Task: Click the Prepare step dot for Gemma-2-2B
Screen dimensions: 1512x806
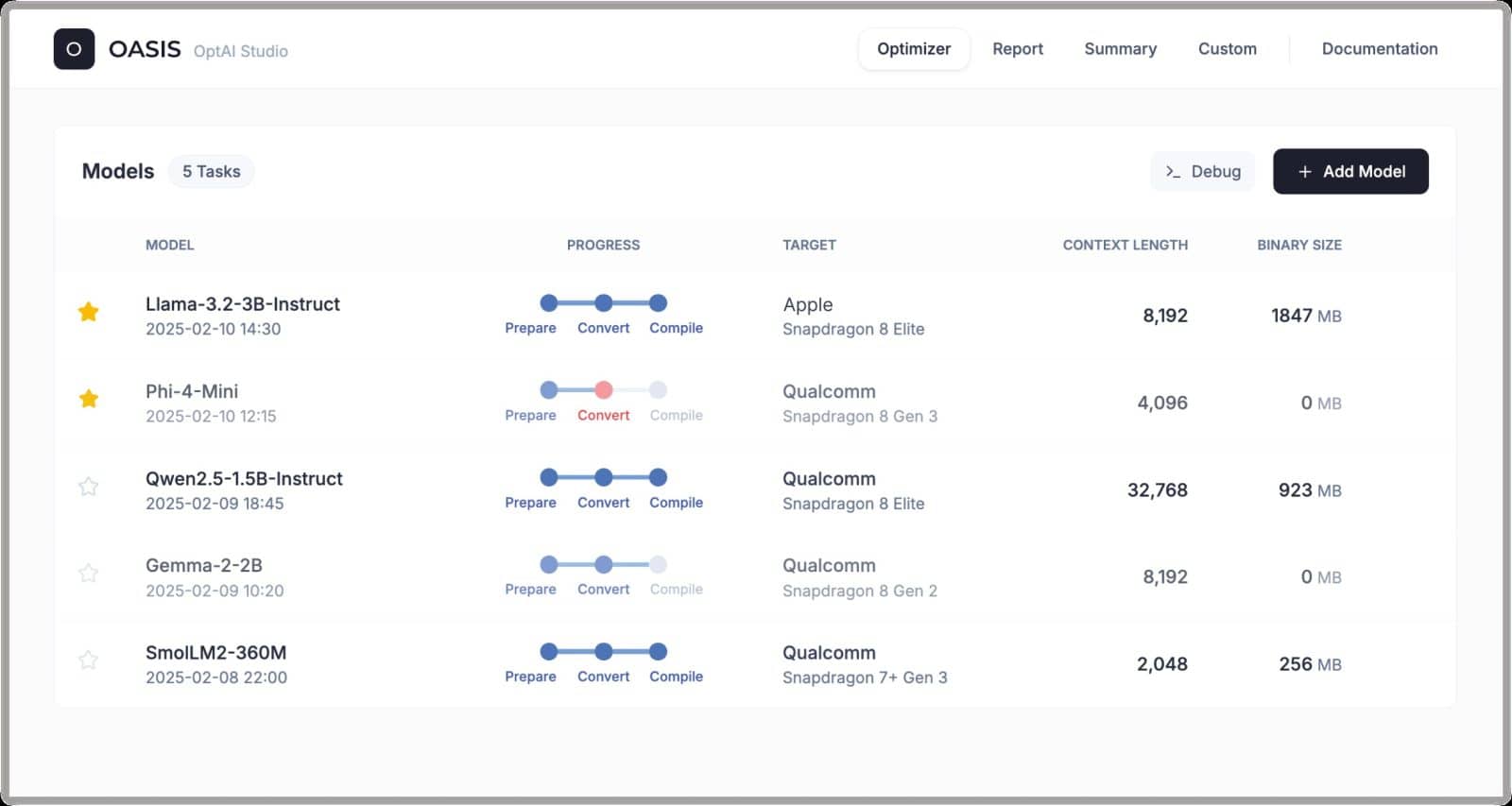Action: pos(549,565)
